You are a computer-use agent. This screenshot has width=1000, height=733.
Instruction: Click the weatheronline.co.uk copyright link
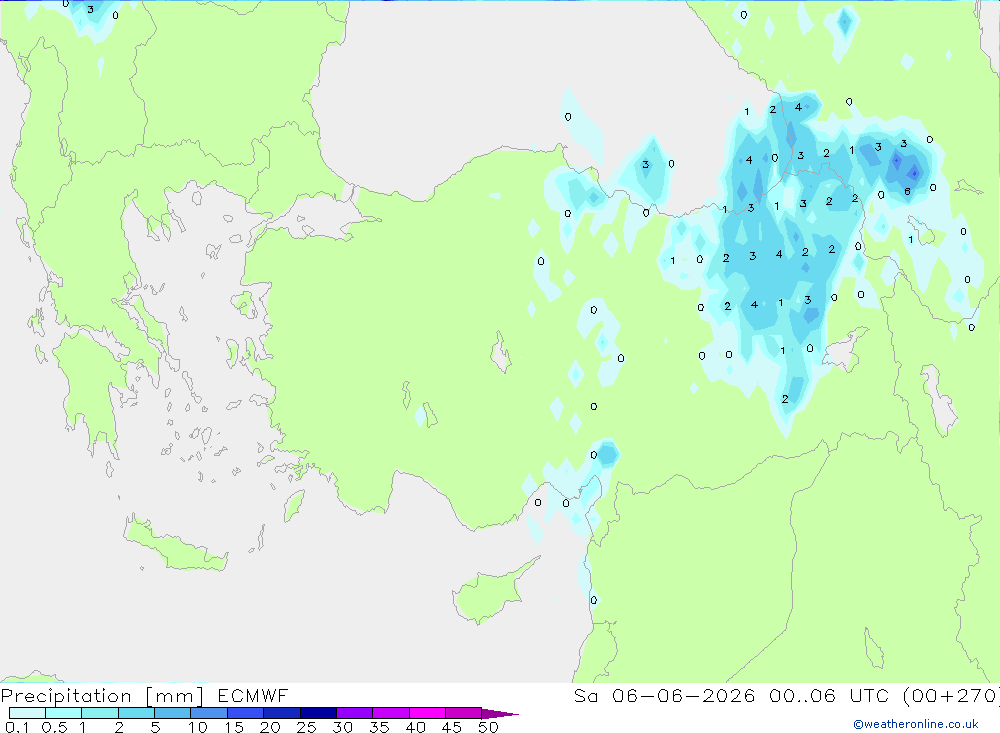[916, 724]
